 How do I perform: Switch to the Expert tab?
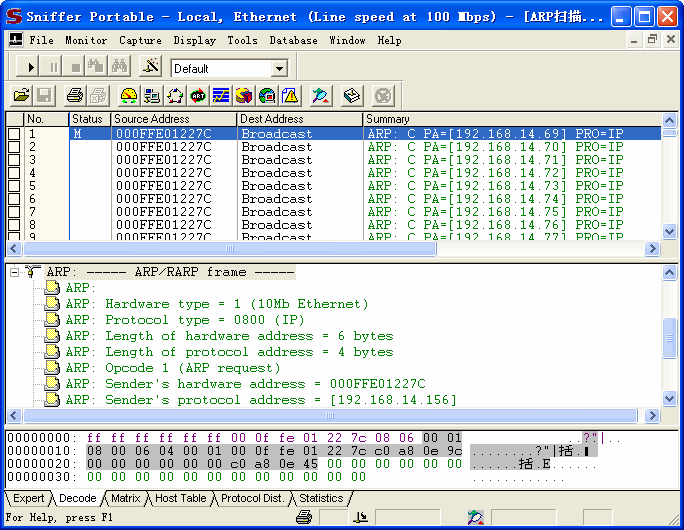pos(28,498)
